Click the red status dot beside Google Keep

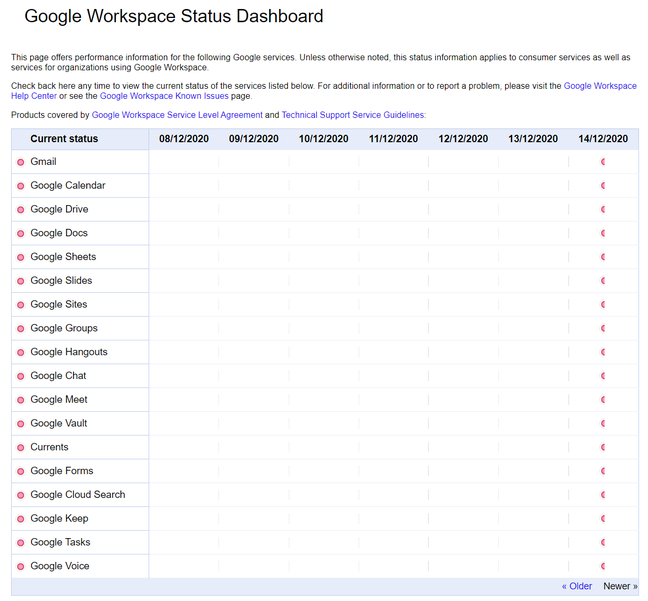pos(20,519)
